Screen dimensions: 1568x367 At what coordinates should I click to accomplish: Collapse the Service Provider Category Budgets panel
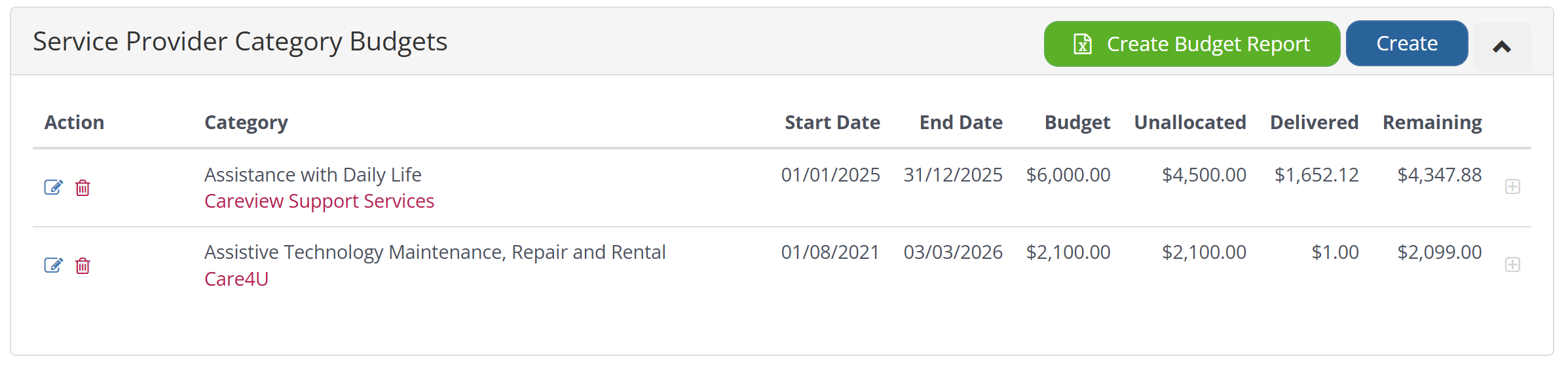1502,47
